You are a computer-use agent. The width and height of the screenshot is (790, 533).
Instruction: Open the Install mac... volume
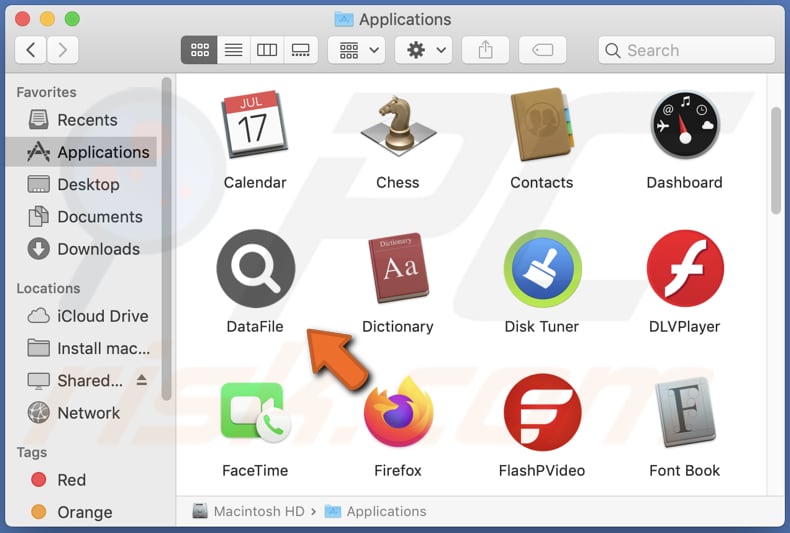point(82,348)
